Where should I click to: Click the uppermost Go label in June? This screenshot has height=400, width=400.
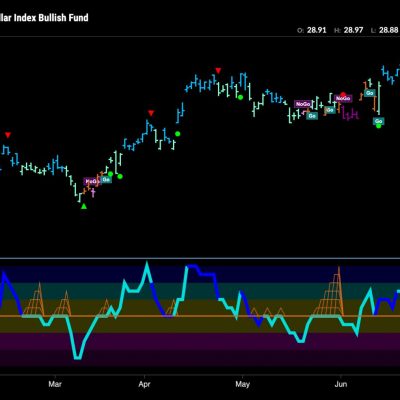tap(369, 93)
